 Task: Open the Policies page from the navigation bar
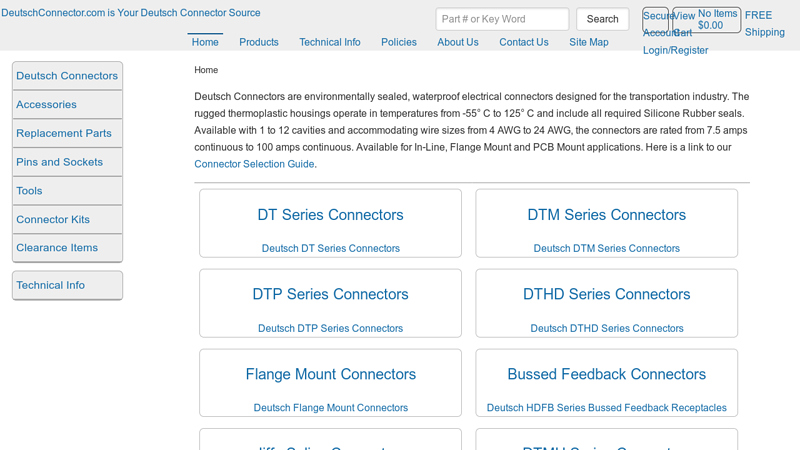click(x=399, y=42)
